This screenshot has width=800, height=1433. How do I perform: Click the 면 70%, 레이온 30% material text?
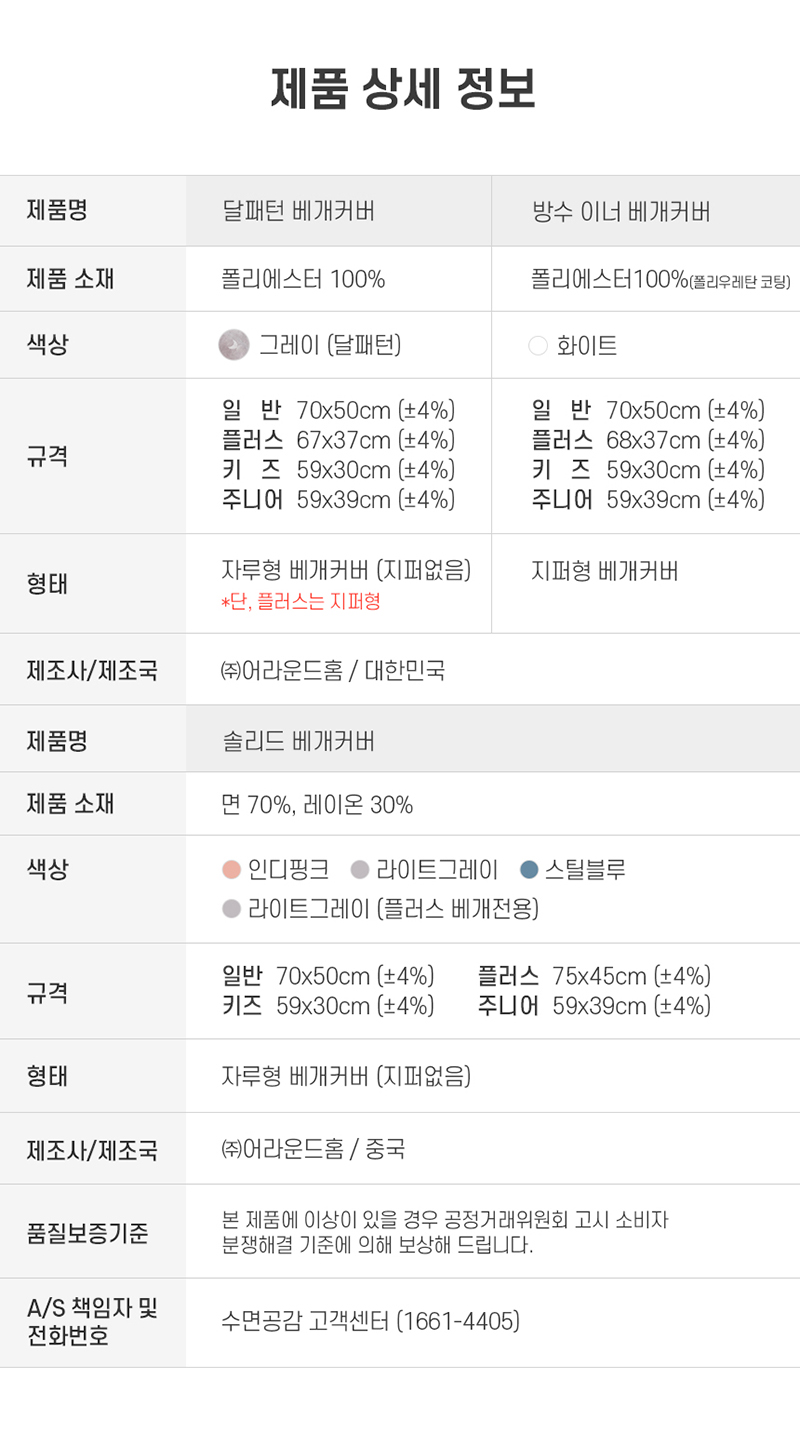[x=317, y=805]
